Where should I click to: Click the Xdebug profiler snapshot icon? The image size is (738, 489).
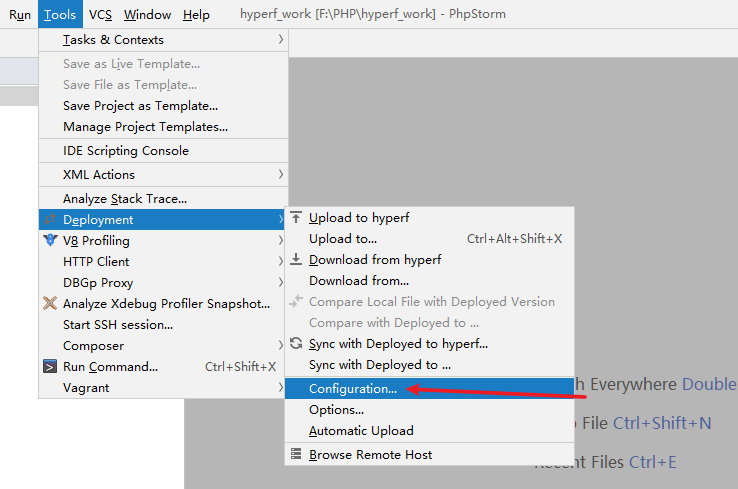click(x=50, y=303)
